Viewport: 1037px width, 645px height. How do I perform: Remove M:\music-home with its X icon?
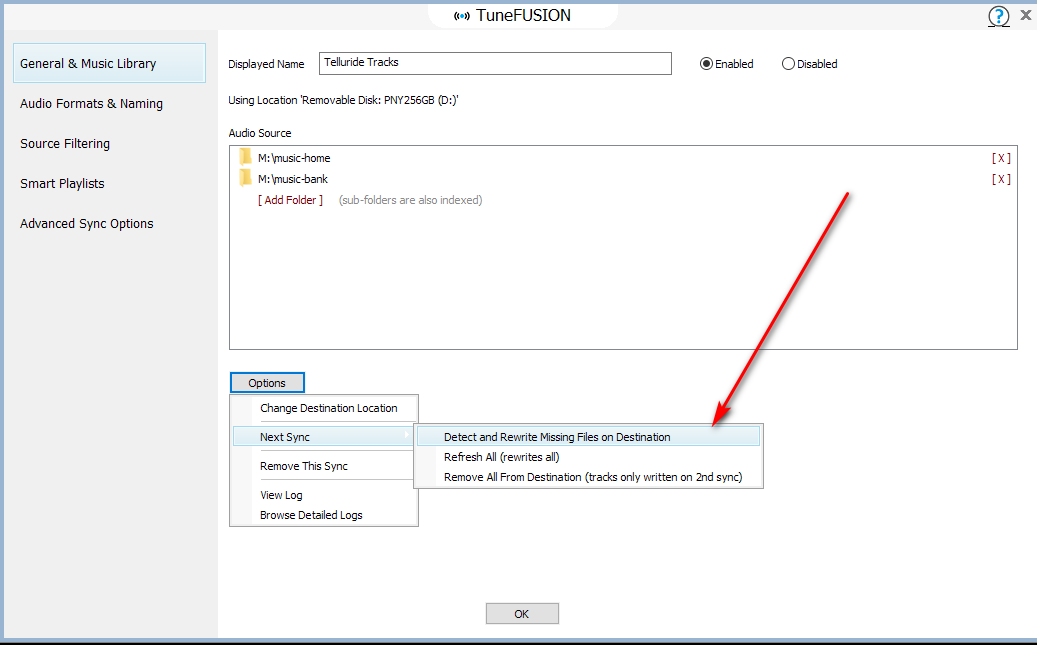1001,158
